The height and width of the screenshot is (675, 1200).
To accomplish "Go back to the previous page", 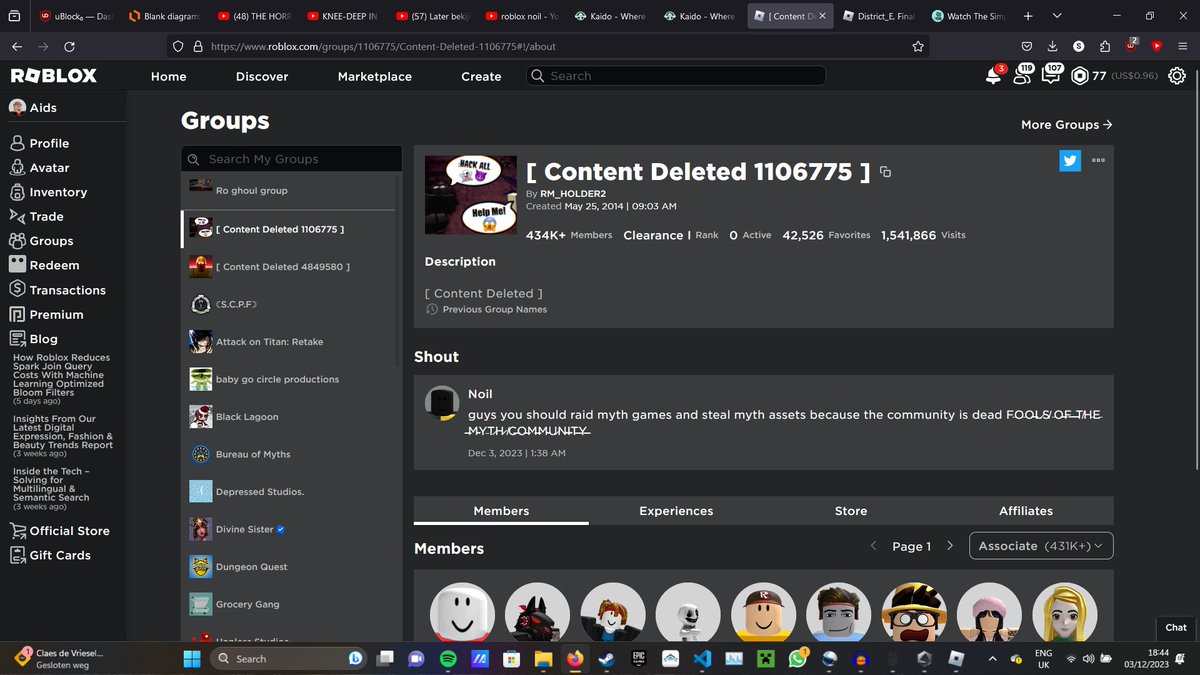I will [17, 46].
